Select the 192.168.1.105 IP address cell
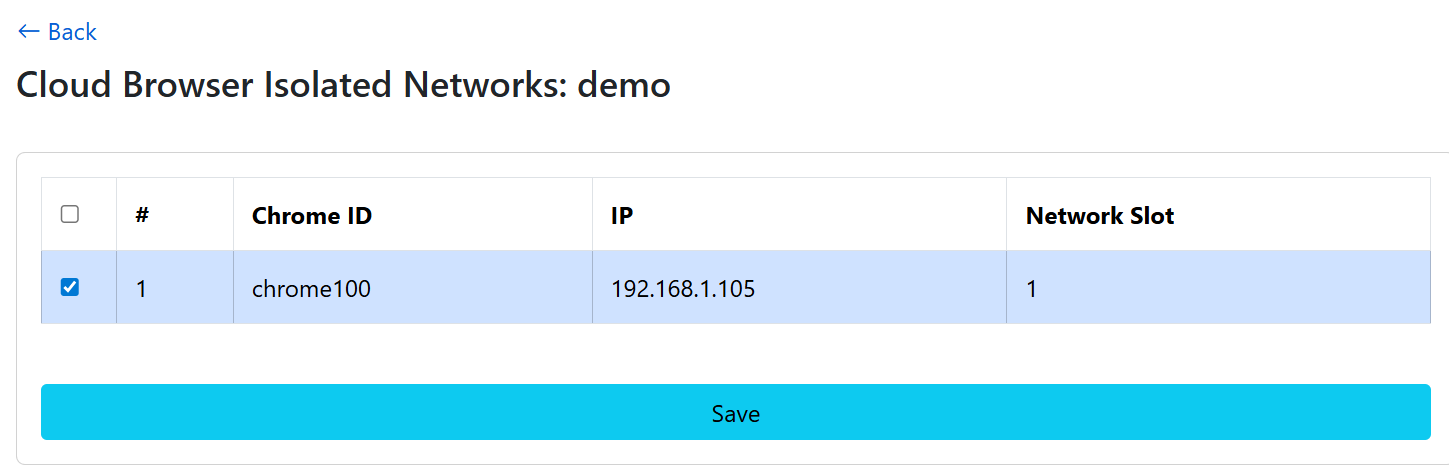 pos(800,288)
